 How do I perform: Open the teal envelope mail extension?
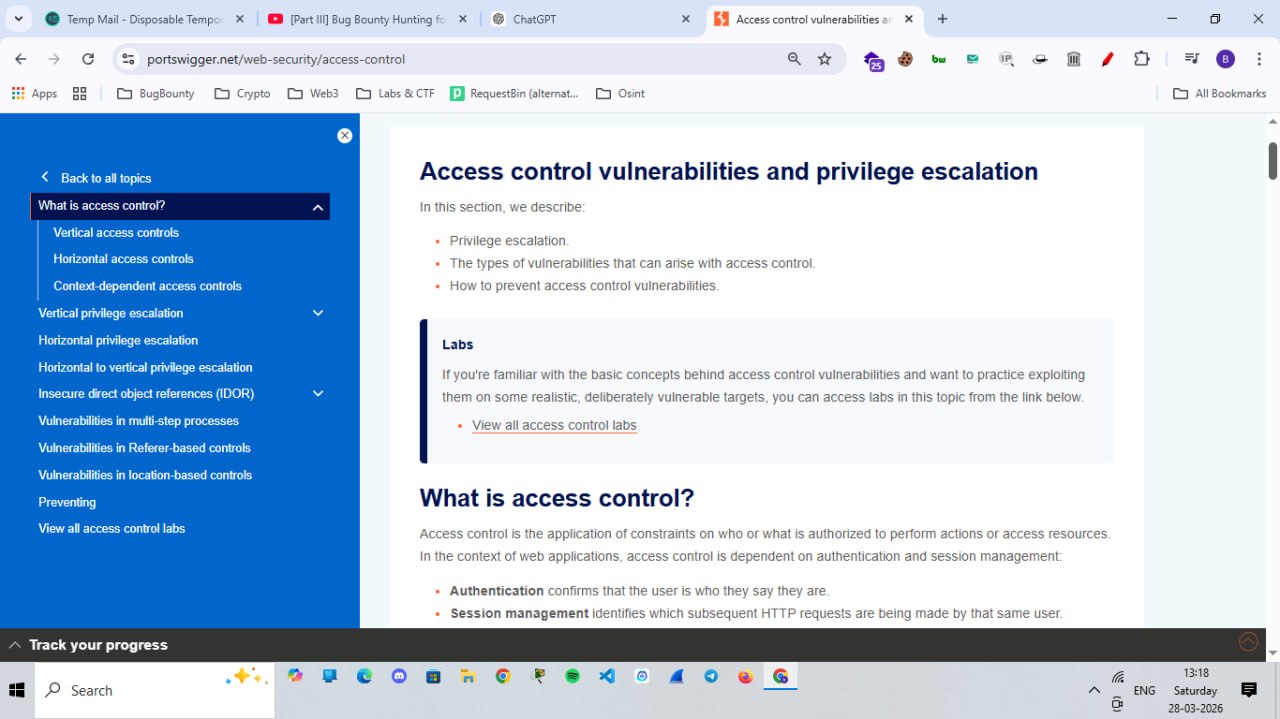pyautogui.click(x=972, y=59)
